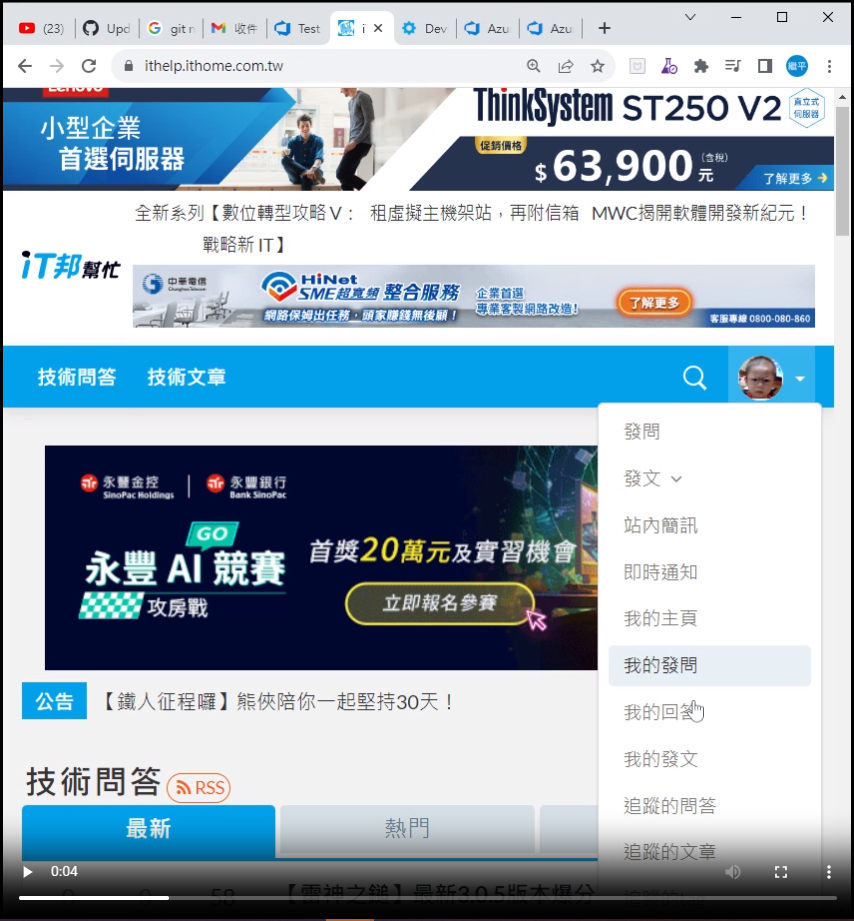This screenshot has width=854, height=921.
Task: Toggle the browser side panel
Action: click(x=765, y=66)
